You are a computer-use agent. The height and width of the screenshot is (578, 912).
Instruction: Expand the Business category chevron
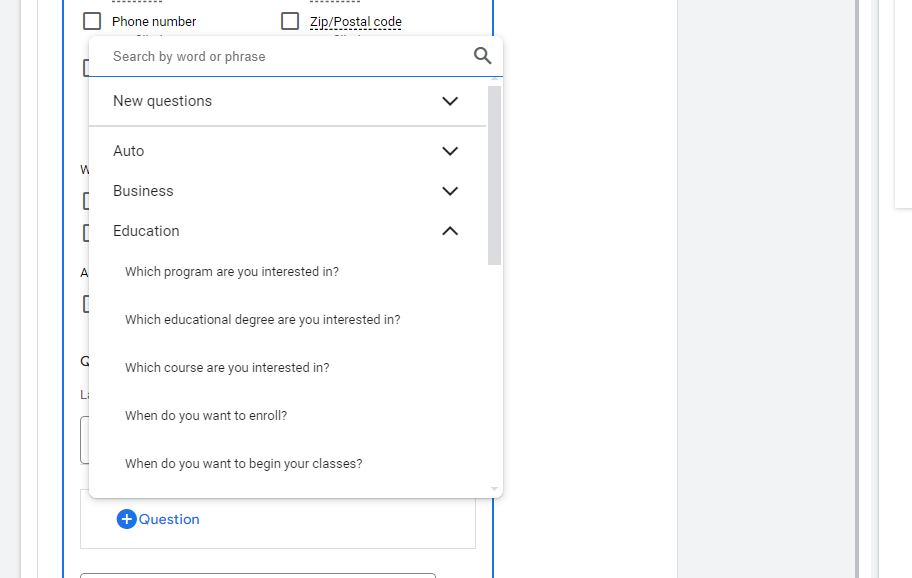coord(450,191)
